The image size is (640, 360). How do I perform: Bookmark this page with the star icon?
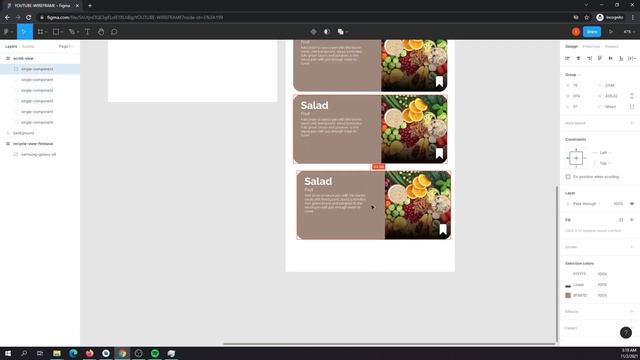point(587,17)
